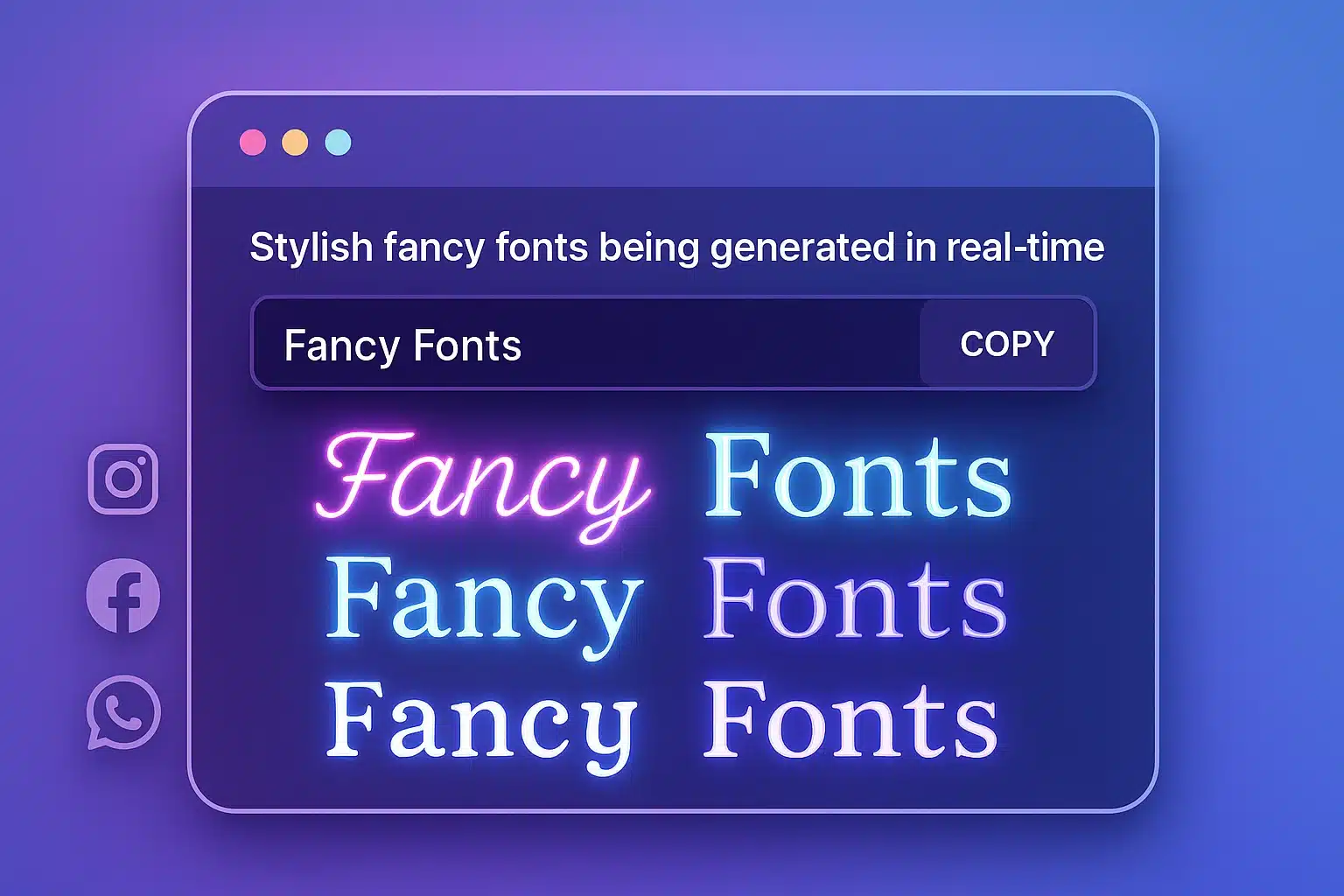Click the pink dot in the title bar

253,143
